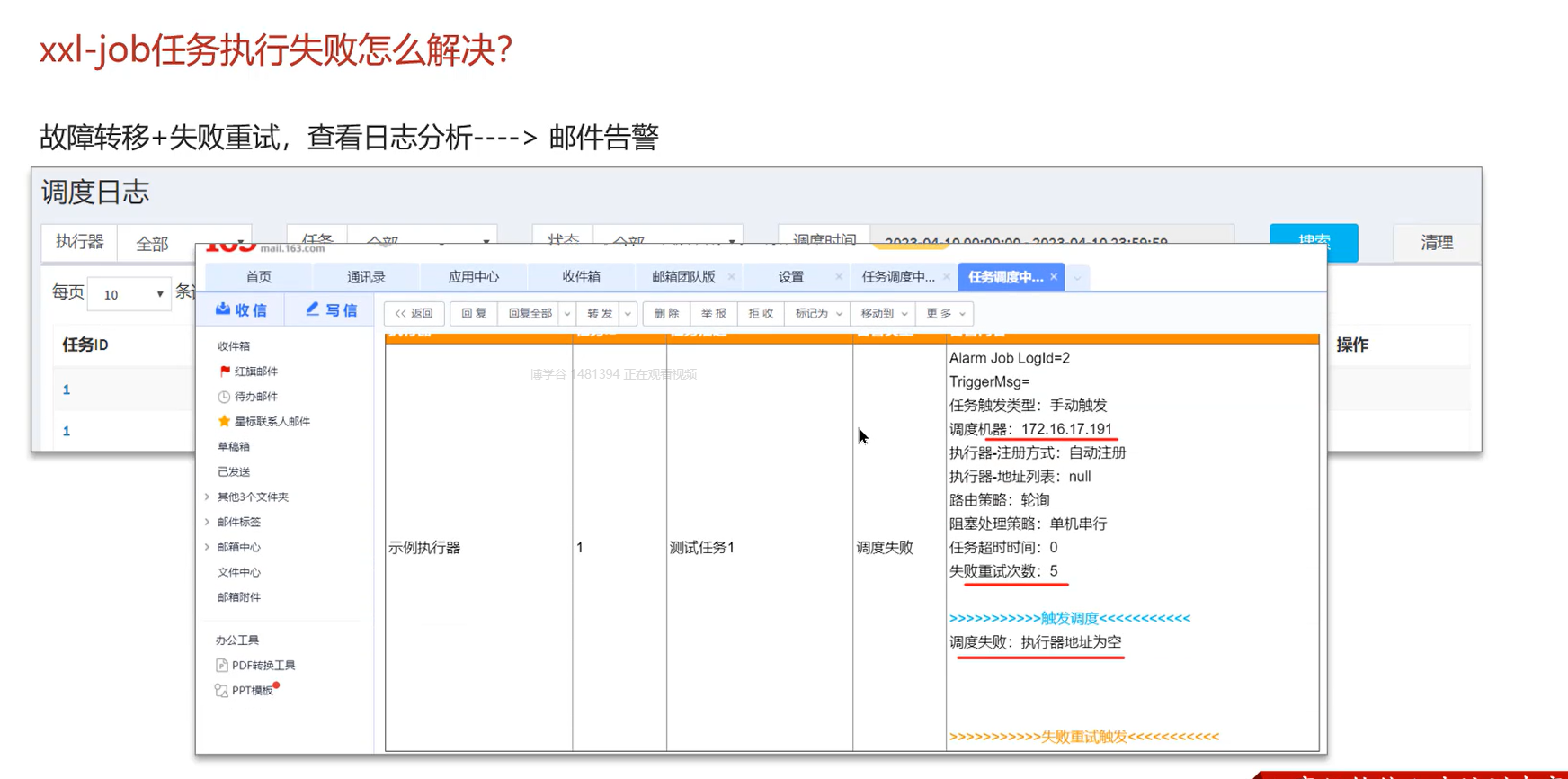The width and height of the screenshot is (1568, 779).
Task: Expand the 其他3个文件夹 folder group
Action: pos(208,497)
